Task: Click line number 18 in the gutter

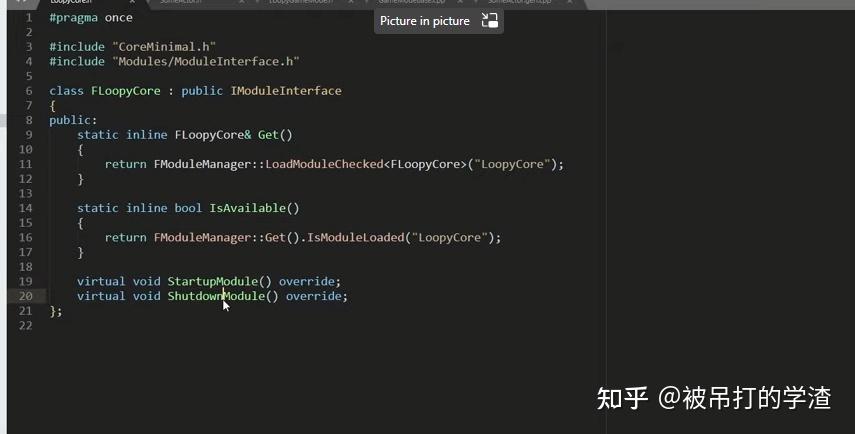Action: tap(26, 267)
